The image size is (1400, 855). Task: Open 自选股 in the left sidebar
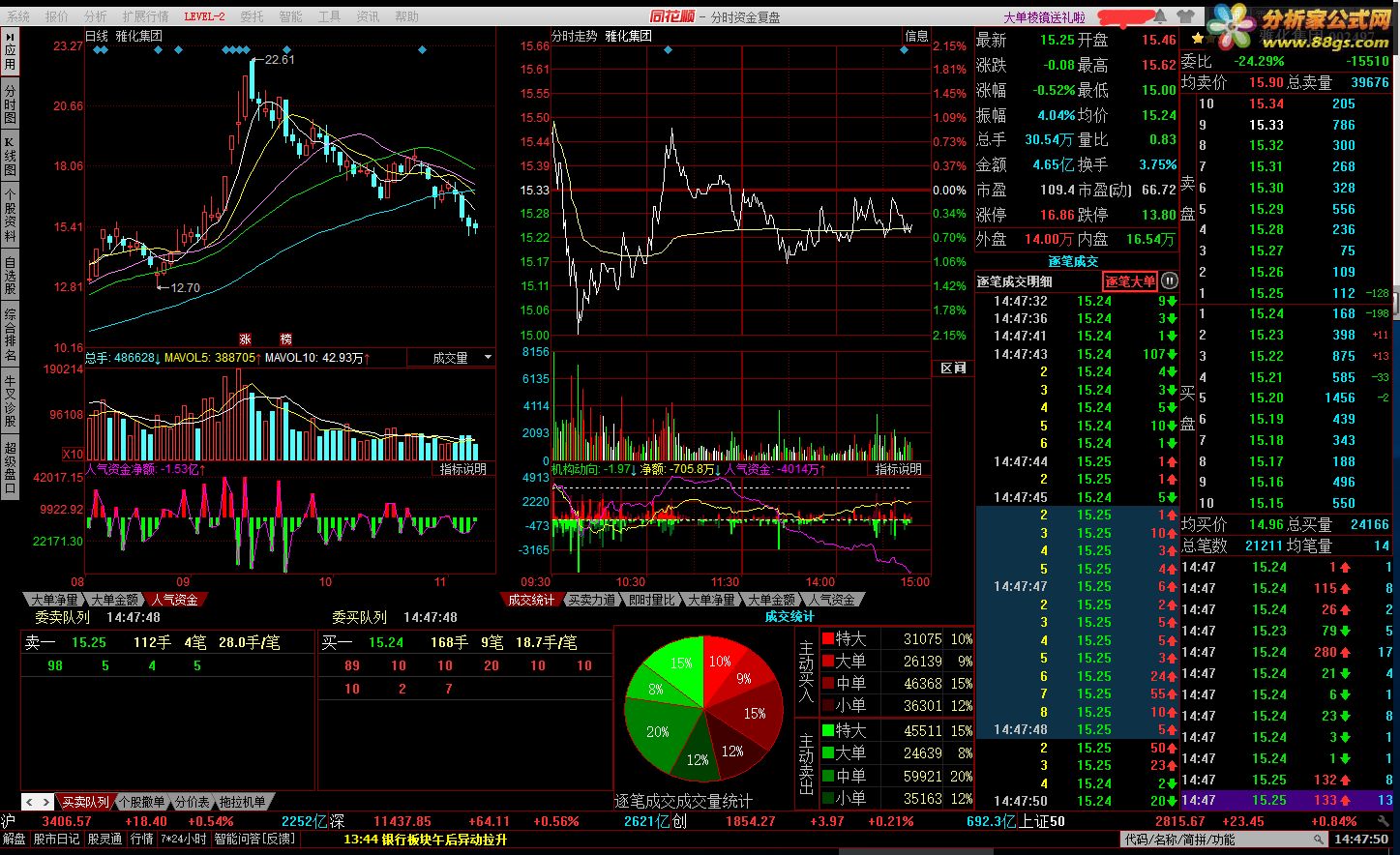point(10,275)
